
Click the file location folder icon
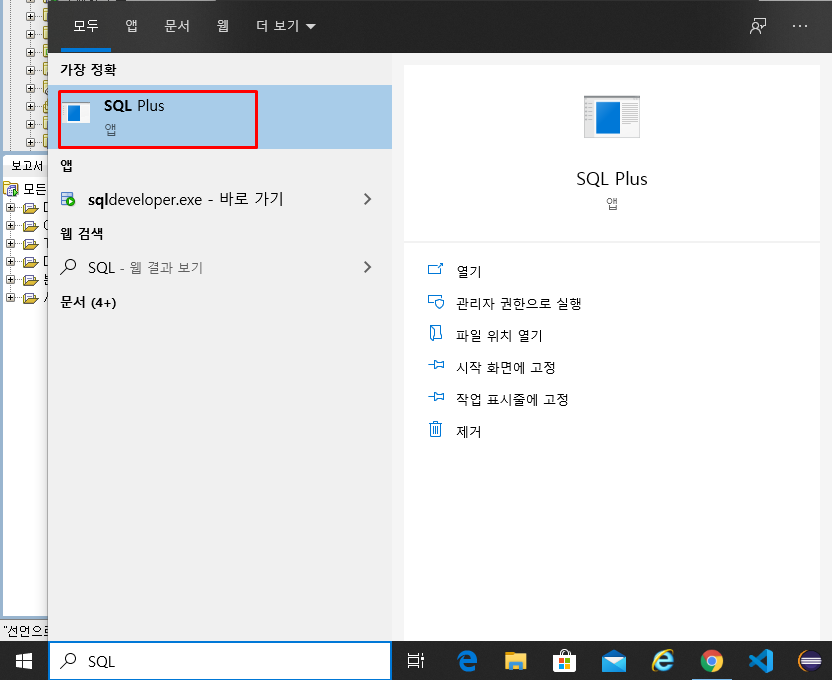click(x=436, y=333)
